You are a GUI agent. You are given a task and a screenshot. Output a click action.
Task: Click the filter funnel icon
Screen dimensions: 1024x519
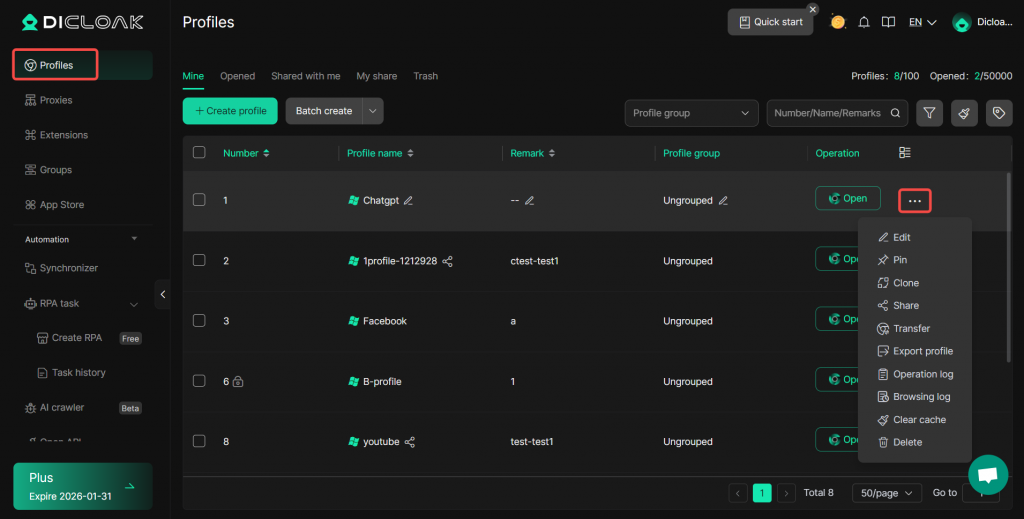coord(930,113)
